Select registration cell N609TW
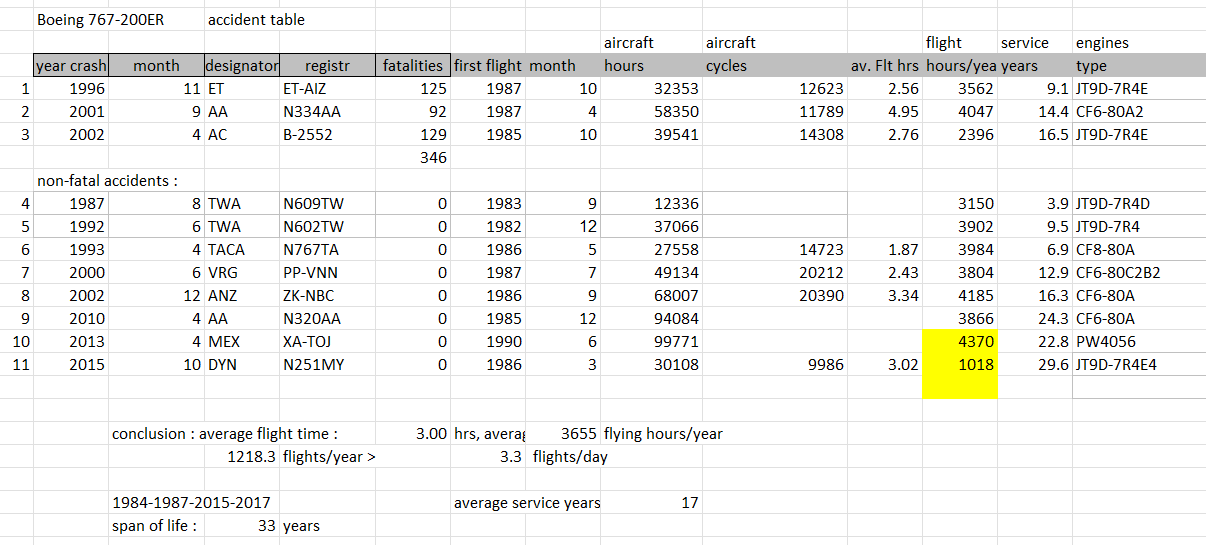The image size is (1206, 545). [x=327, y=203]
